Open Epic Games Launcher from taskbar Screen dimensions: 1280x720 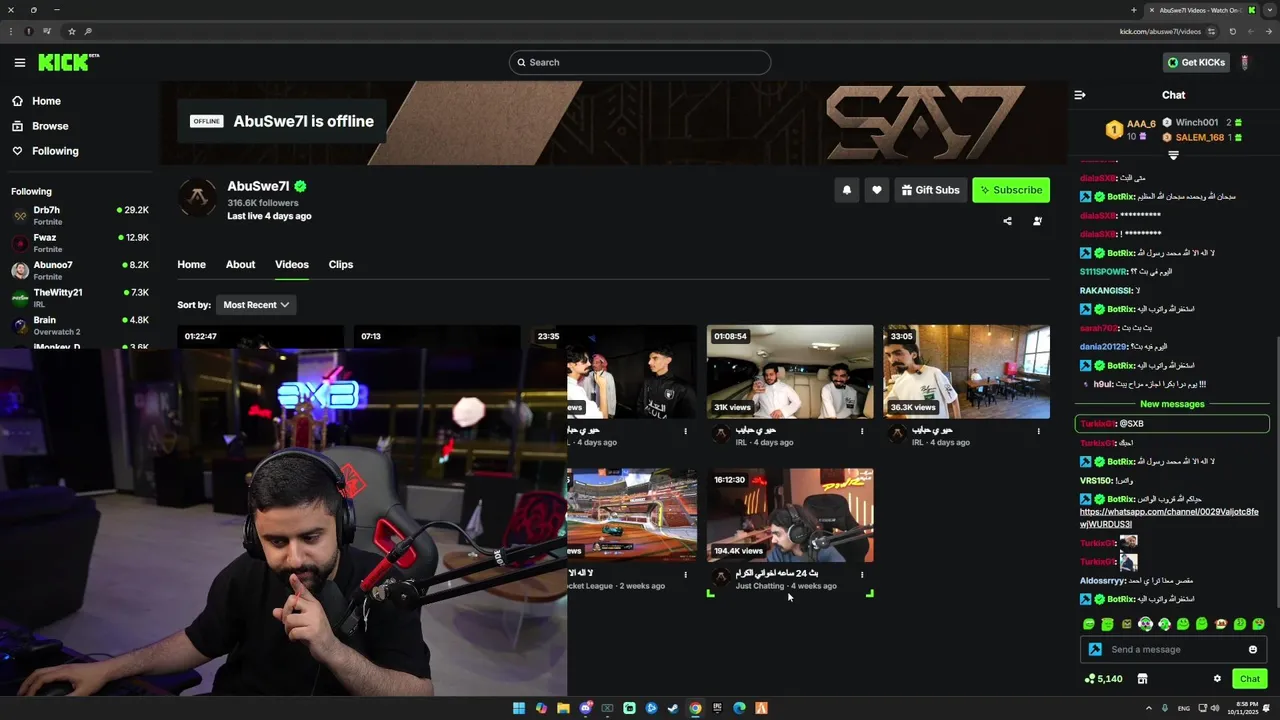coord(717,708)
